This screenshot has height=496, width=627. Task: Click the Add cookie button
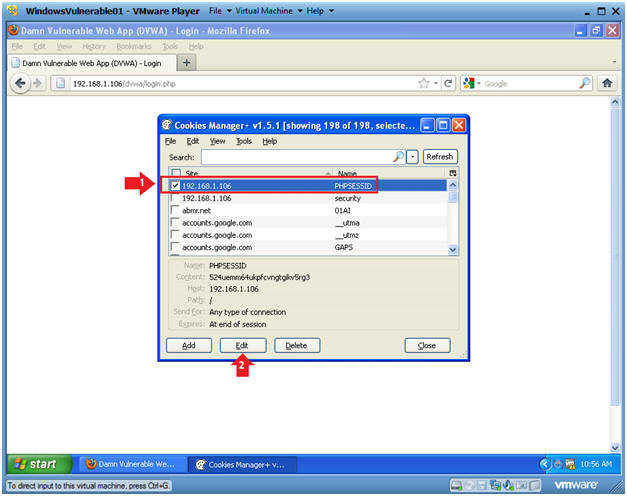[189, 345]
